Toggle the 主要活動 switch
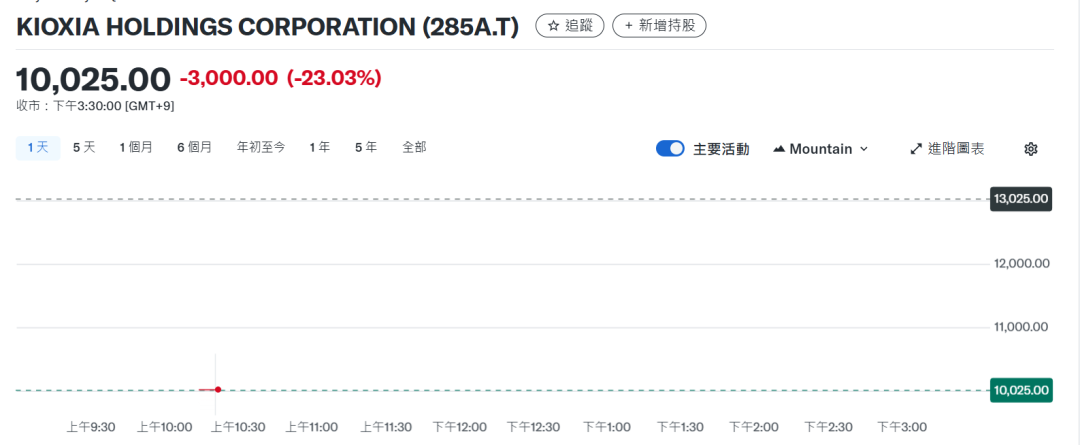1080x445 pixels. (x=670, y=149)
